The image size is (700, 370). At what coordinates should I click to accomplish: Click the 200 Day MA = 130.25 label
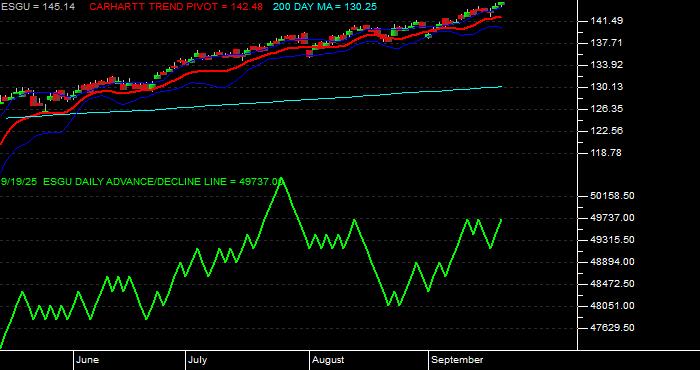point(325,7)
